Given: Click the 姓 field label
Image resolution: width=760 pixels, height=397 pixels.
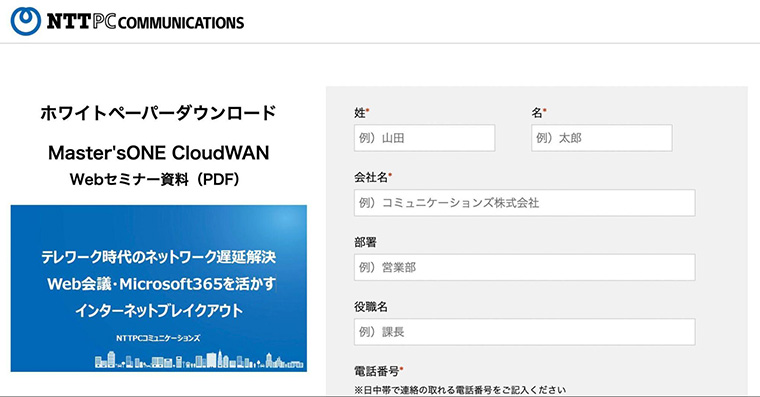Looking at the screenshot, I should pos(360,113).
